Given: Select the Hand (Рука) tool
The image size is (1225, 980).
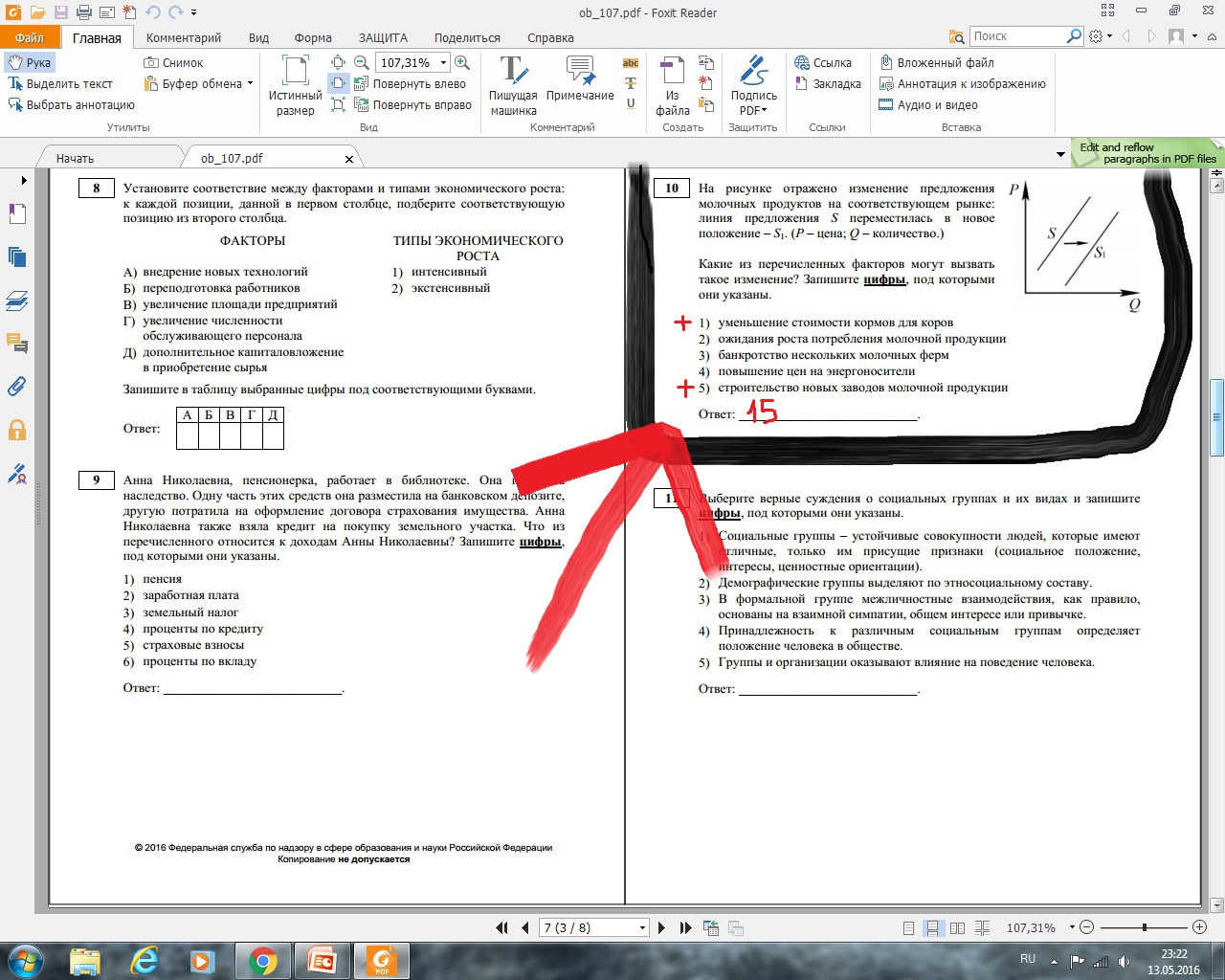Looking at the screenshot, I should [29, 62].
